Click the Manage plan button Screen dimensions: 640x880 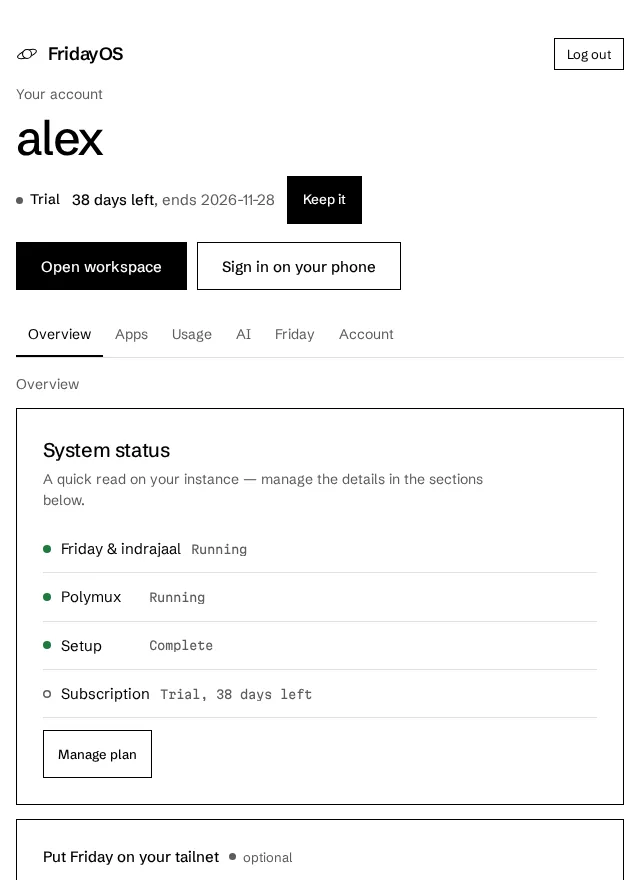(97, 754)
